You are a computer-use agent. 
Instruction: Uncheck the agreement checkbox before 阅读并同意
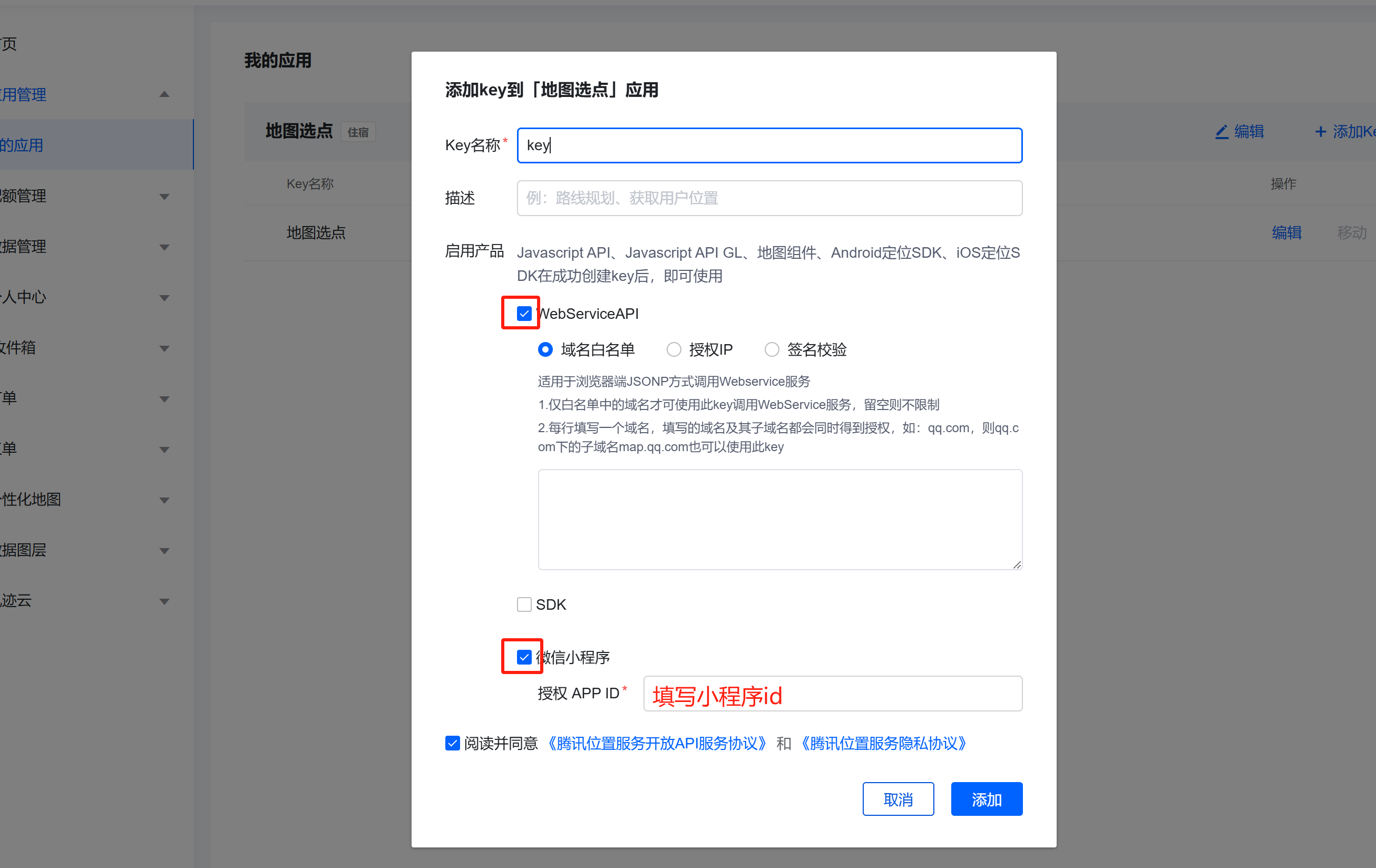(x=452, y=743)
